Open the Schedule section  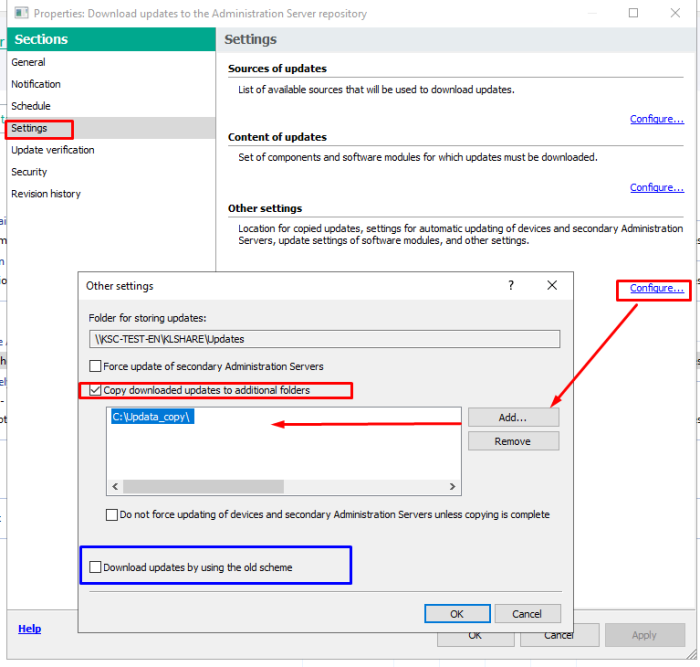coord(31,106)
